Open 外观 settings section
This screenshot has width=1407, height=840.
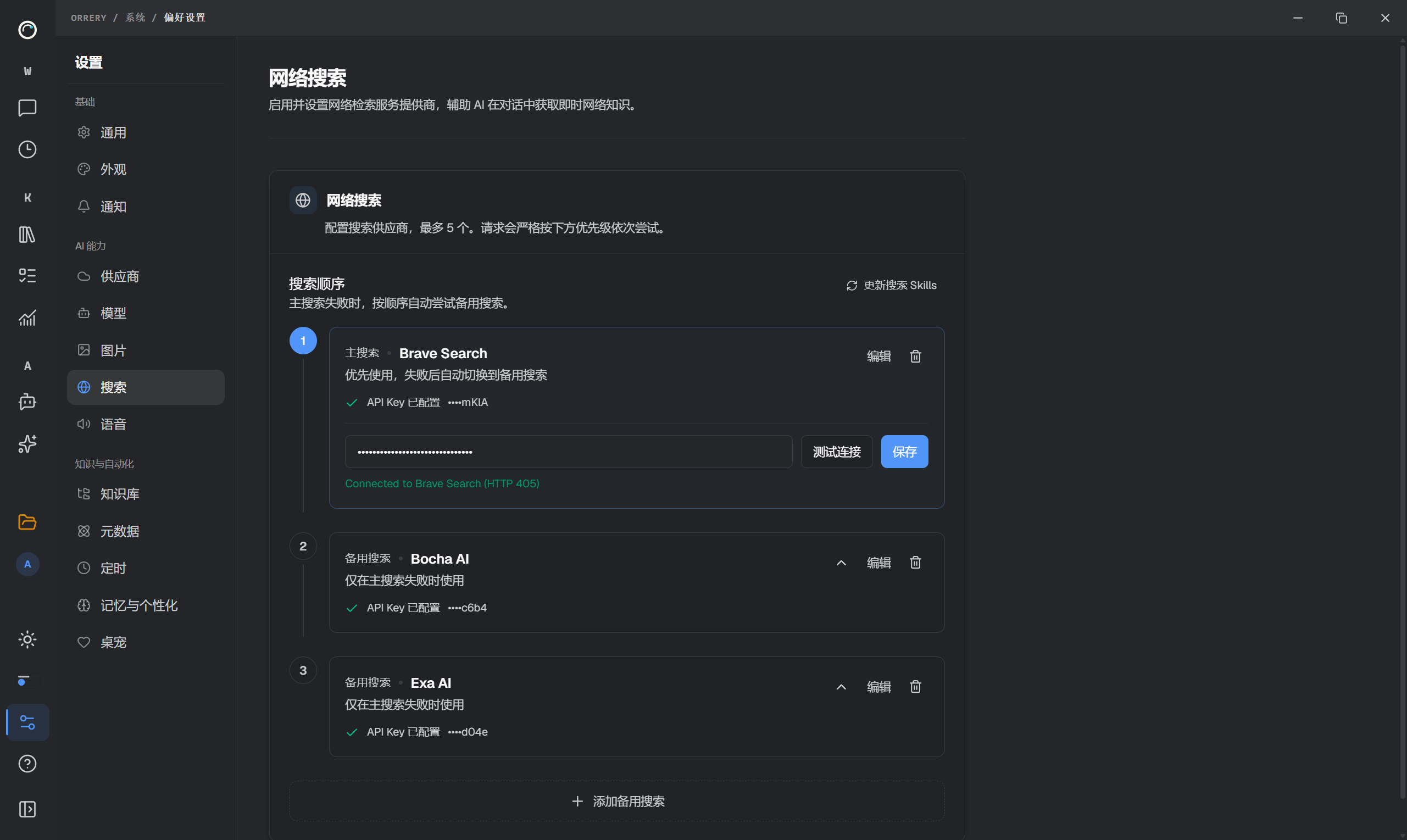click(x=146, y=169)
